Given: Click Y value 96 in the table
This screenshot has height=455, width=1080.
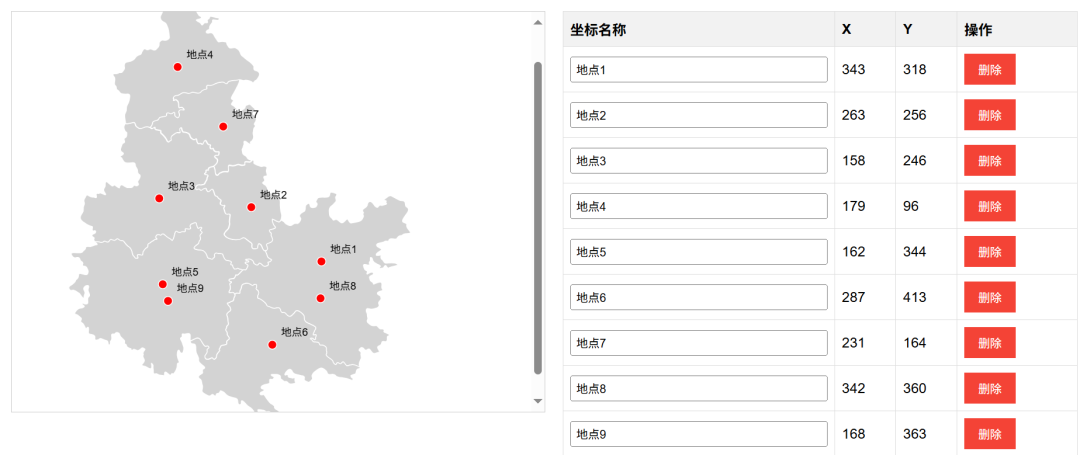Looking at the screenshot, I should tap(911, 206).
